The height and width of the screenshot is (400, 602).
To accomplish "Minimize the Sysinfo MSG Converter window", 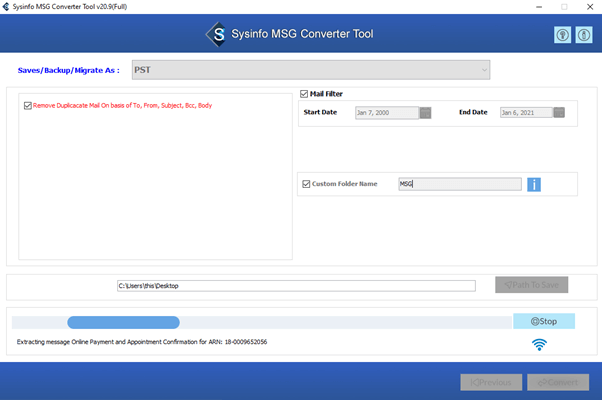I will pos(539,7).
